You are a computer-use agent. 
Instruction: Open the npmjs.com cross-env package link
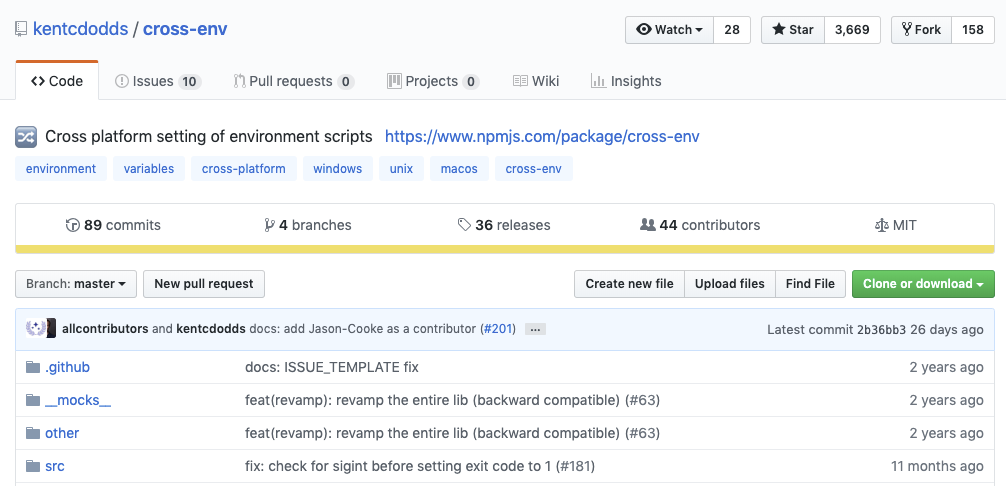pos(542,137)
